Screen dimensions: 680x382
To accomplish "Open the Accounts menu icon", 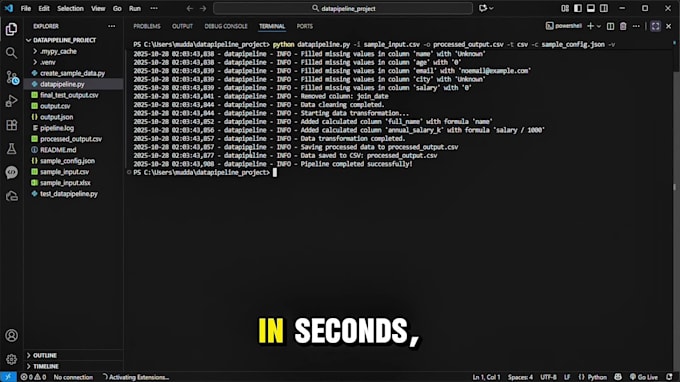I will click(12, 335).
